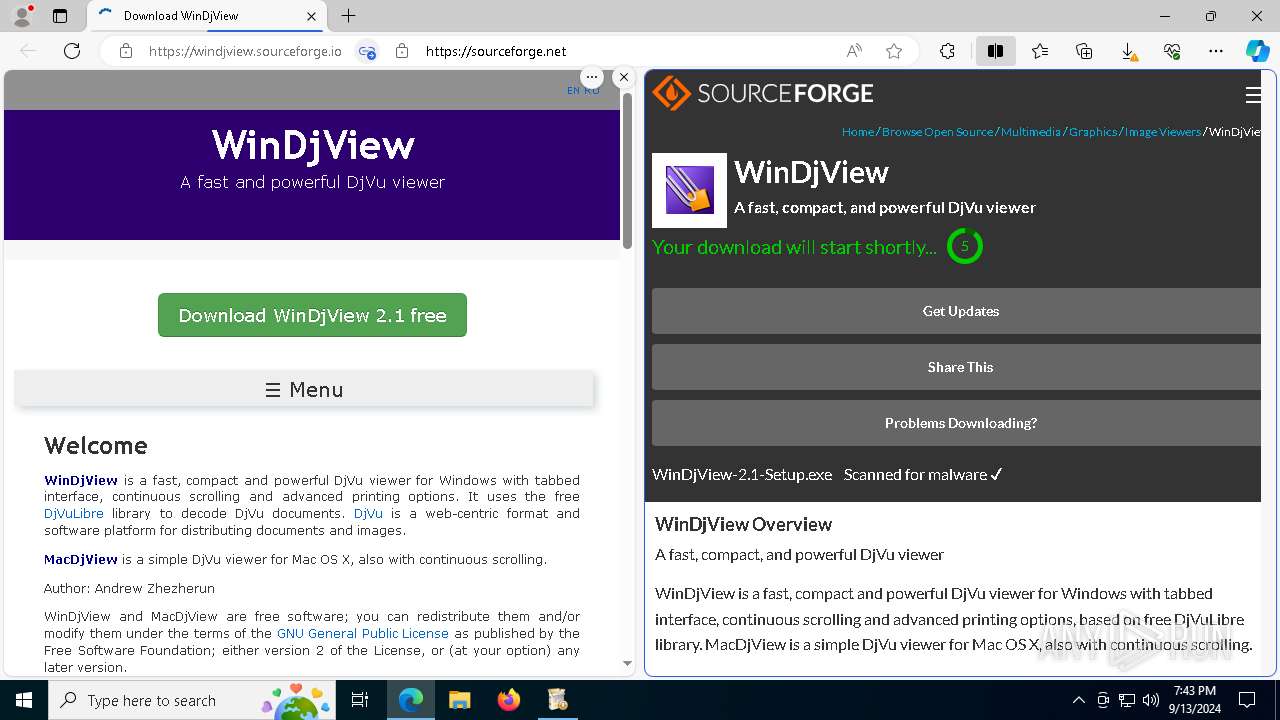Open Firefox from the taskbar
This screenshot has width=1280, height=720.
point(508,700)
